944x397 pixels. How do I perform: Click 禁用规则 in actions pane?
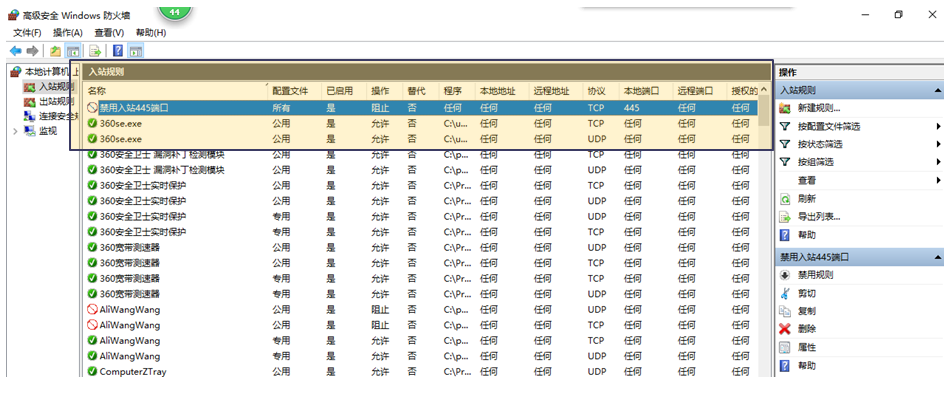(x=816, y=275)
